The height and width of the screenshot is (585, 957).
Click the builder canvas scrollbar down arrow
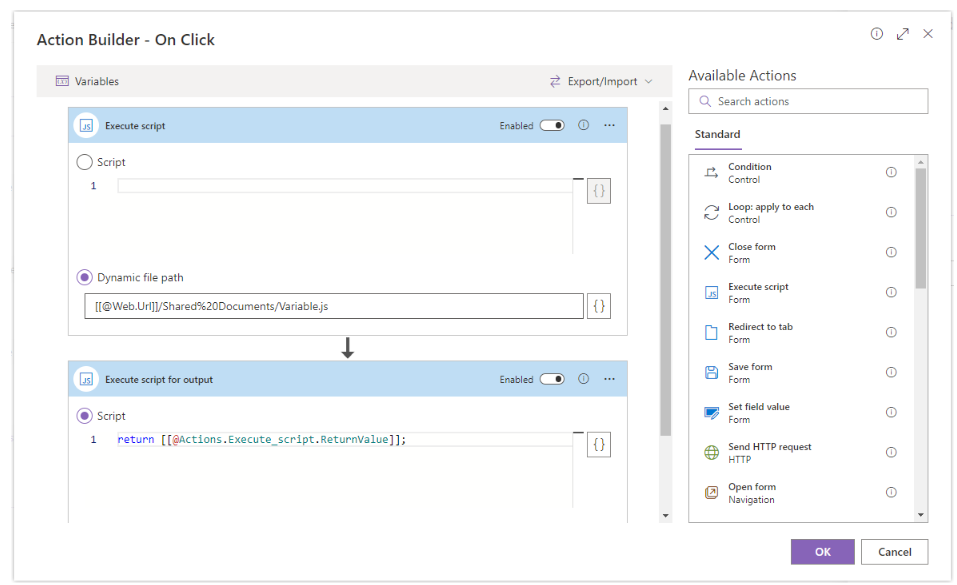point(665,516)
